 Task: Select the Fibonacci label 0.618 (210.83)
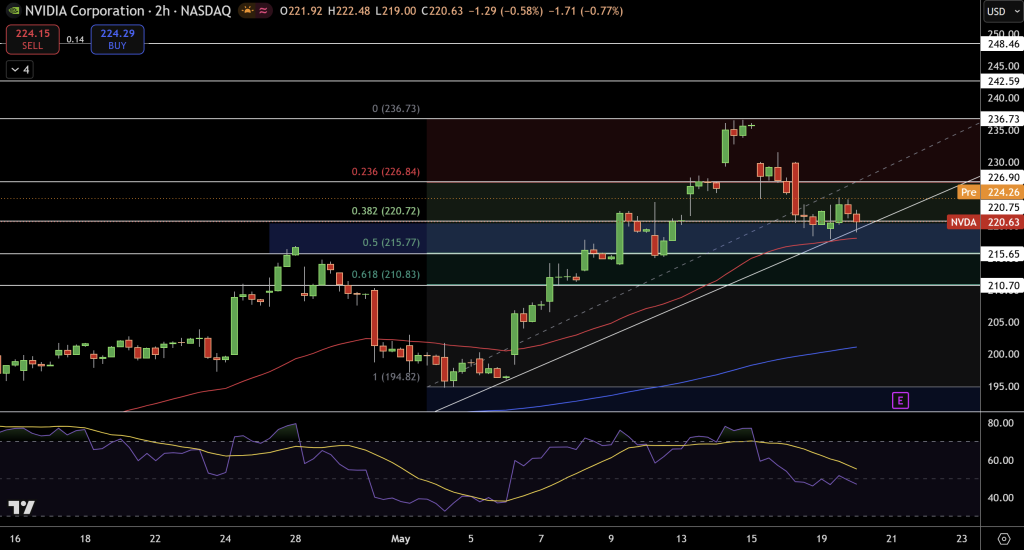click(385, 274)
